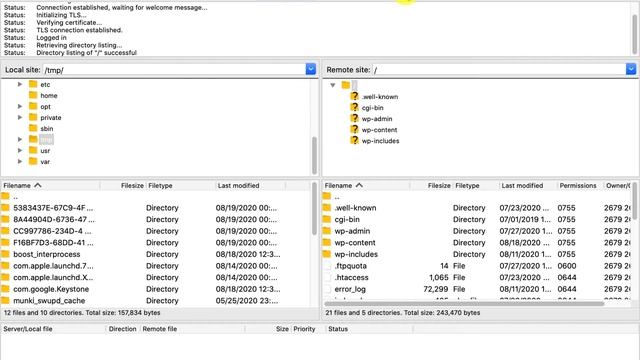Viewport: 640px width, 360px height.
Task: Click the unknown-folder icon for .well-known
Action: click(354, 96)
